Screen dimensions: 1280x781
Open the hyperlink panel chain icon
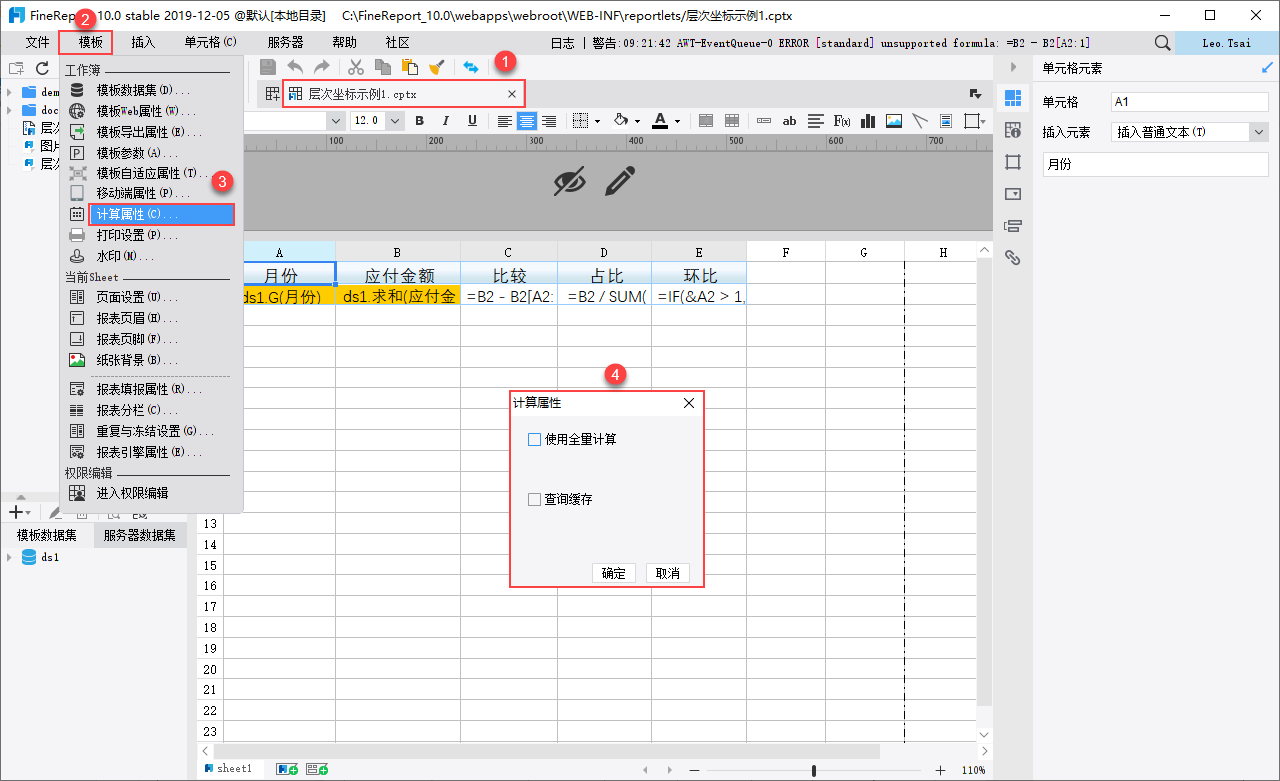1013,257
